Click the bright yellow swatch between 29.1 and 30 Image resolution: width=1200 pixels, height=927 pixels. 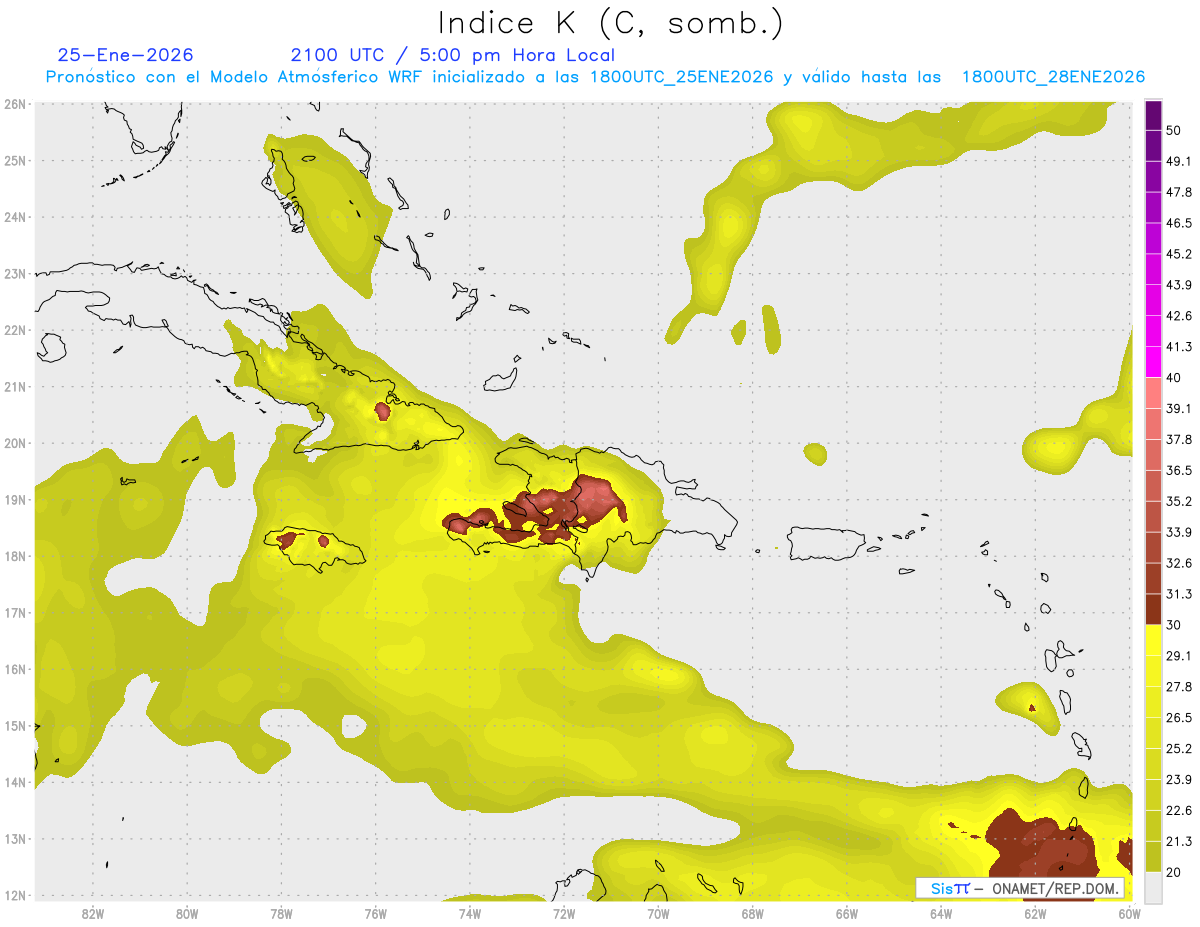(1153, 640)
